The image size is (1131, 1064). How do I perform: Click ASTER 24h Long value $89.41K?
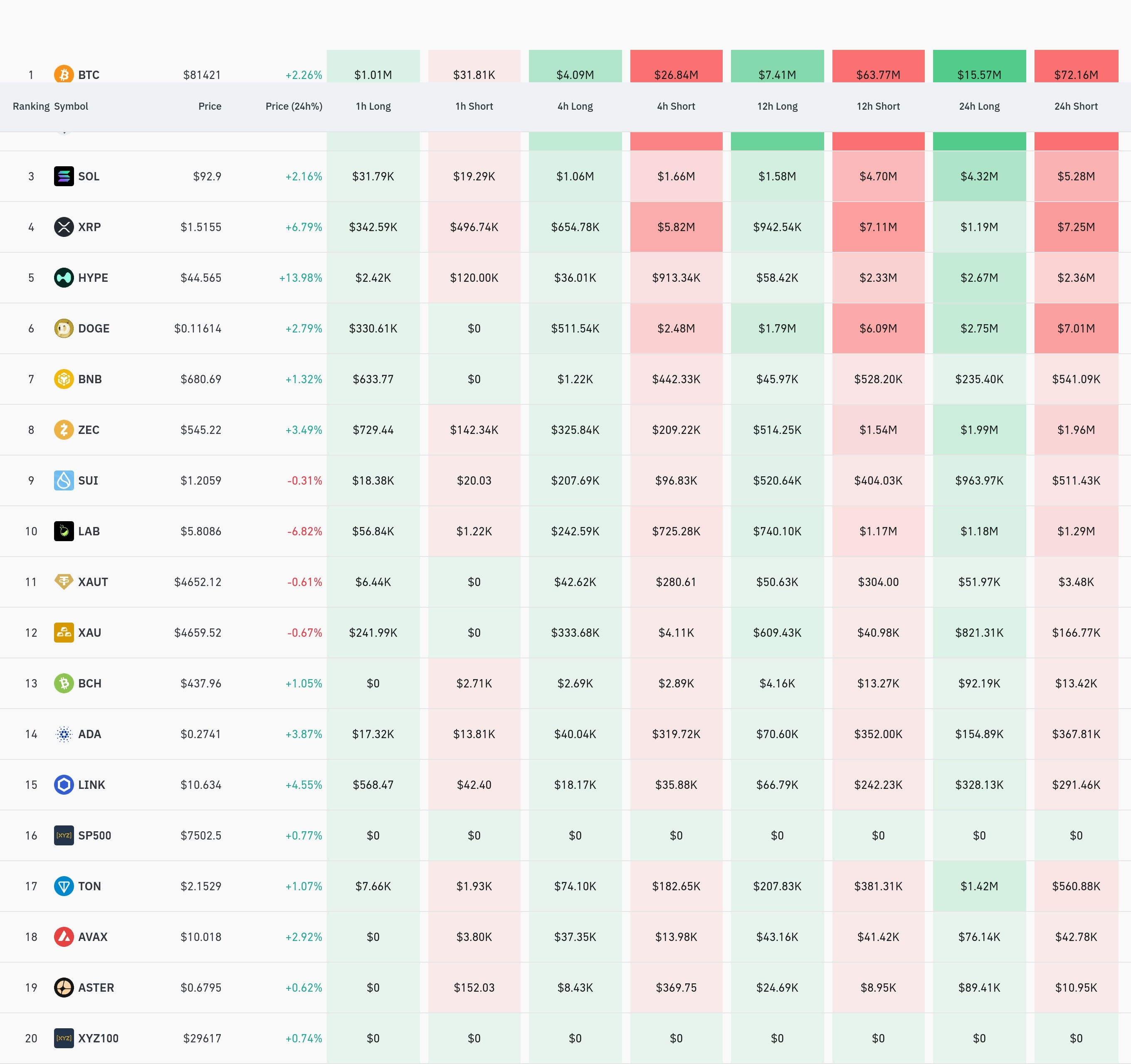coord(979,987)
